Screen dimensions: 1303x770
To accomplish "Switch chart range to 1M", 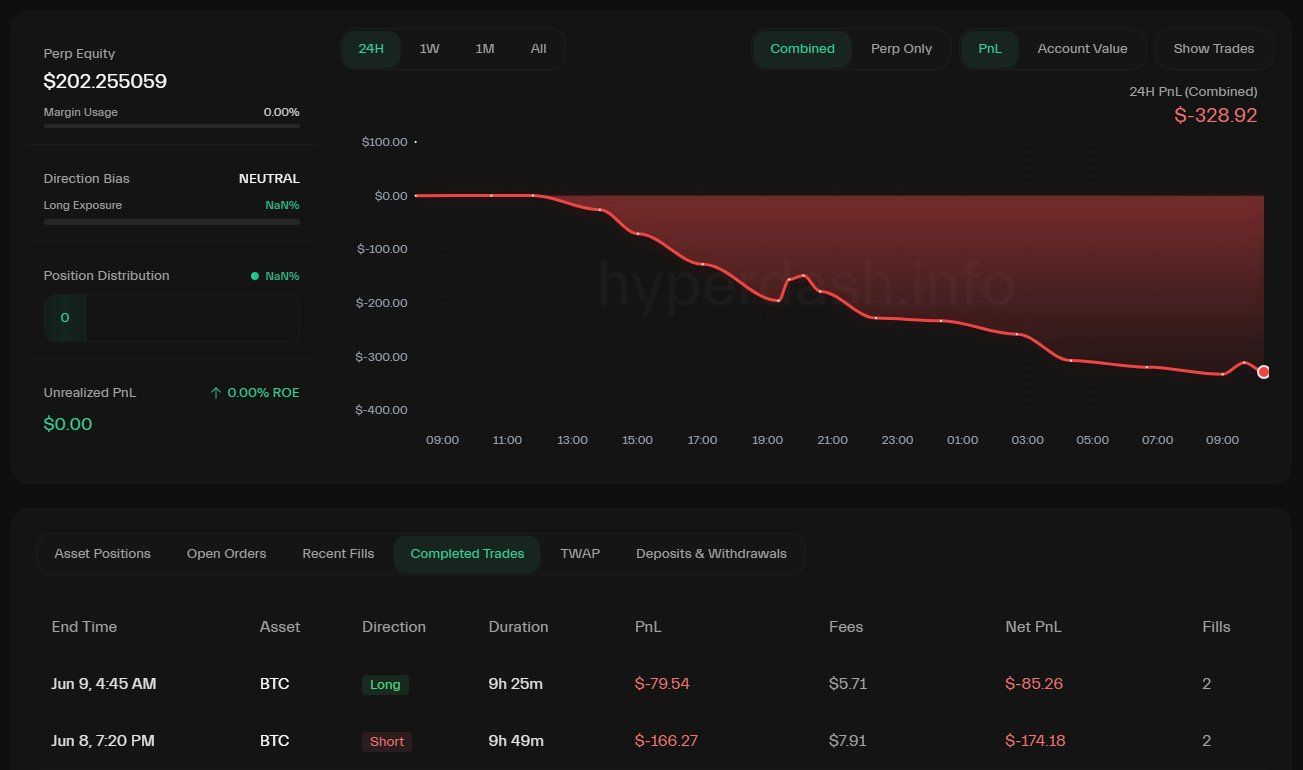I will [x=485, y=49].
